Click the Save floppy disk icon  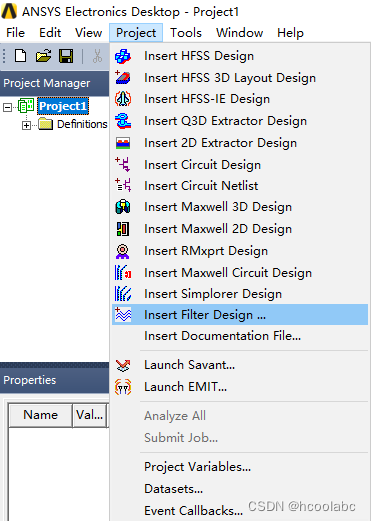(x=66, y=56)
